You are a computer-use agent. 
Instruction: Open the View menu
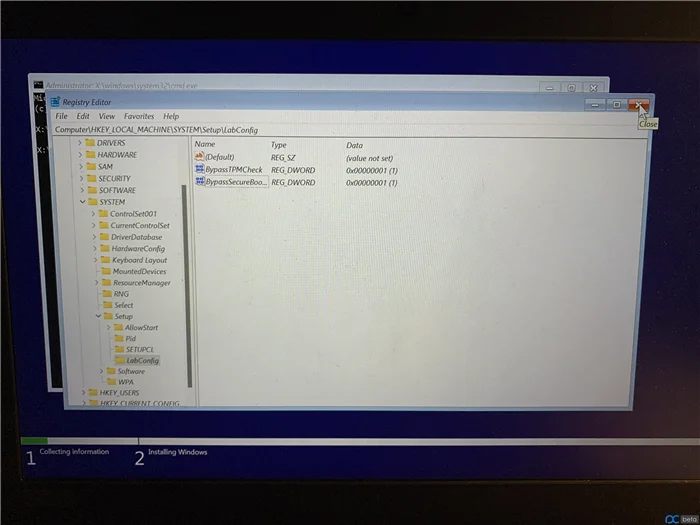(106, 116)
